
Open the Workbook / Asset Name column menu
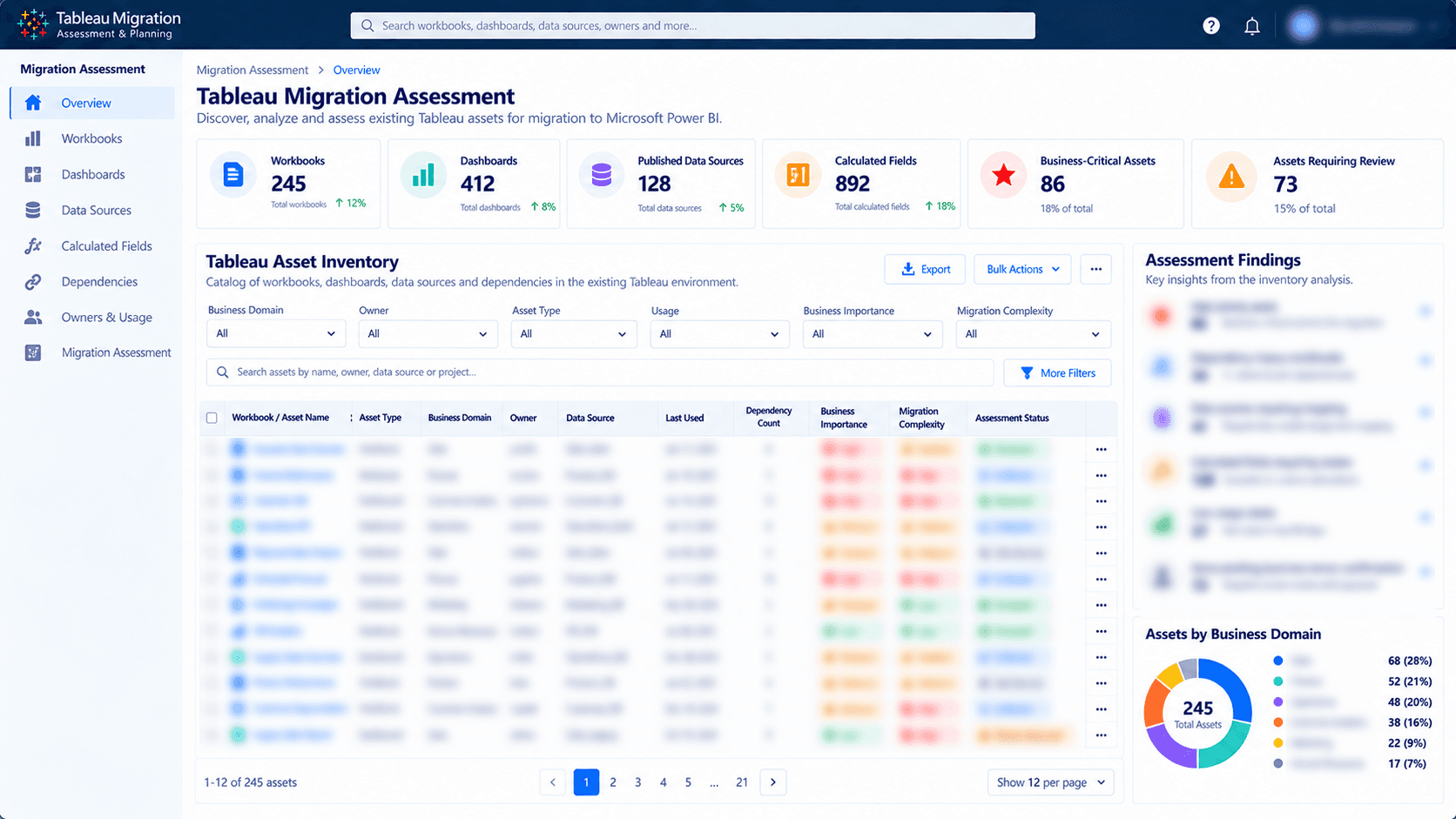click(351, 418)
